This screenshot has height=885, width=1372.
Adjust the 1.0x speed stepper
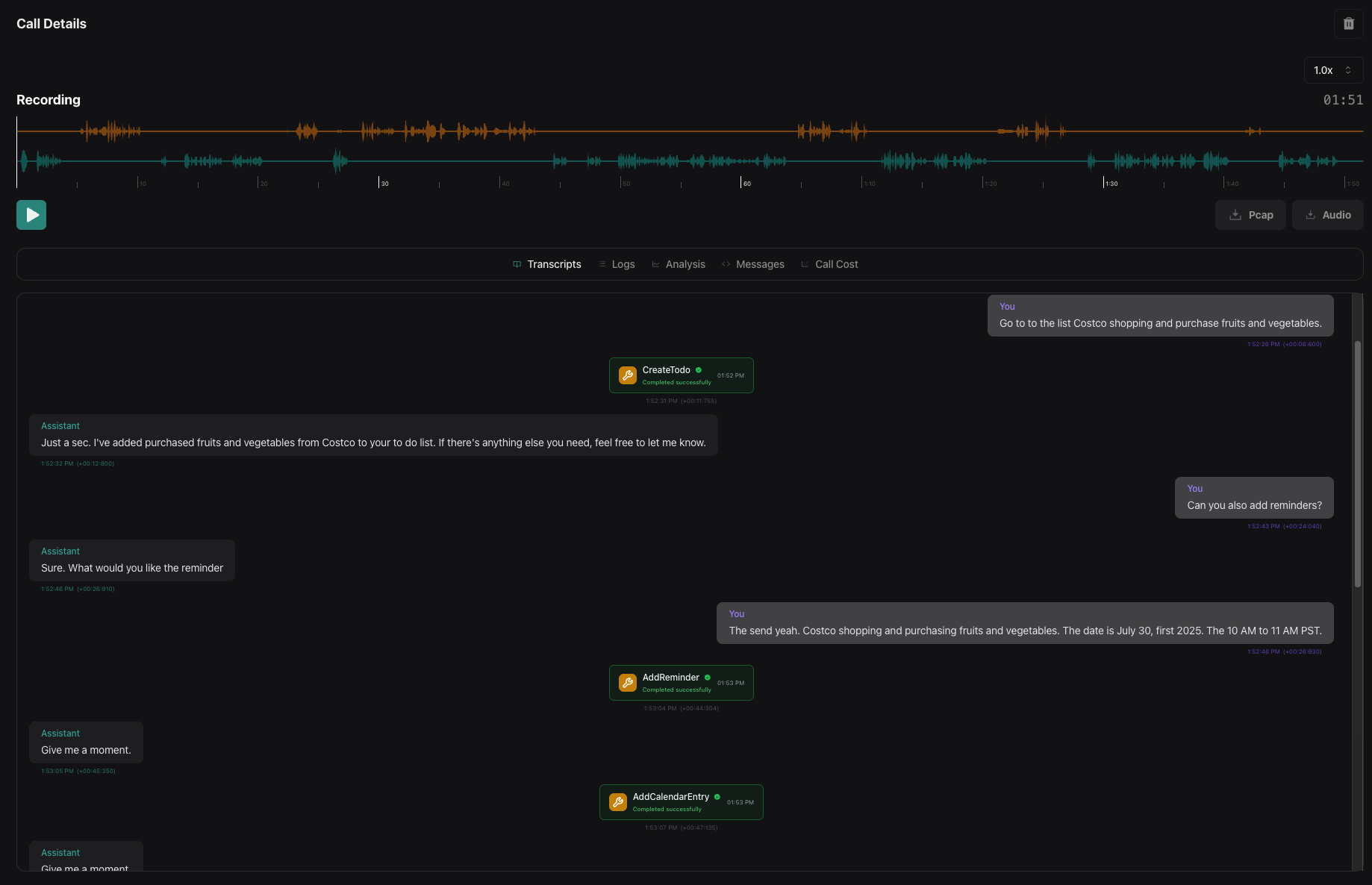[1350, 69]
